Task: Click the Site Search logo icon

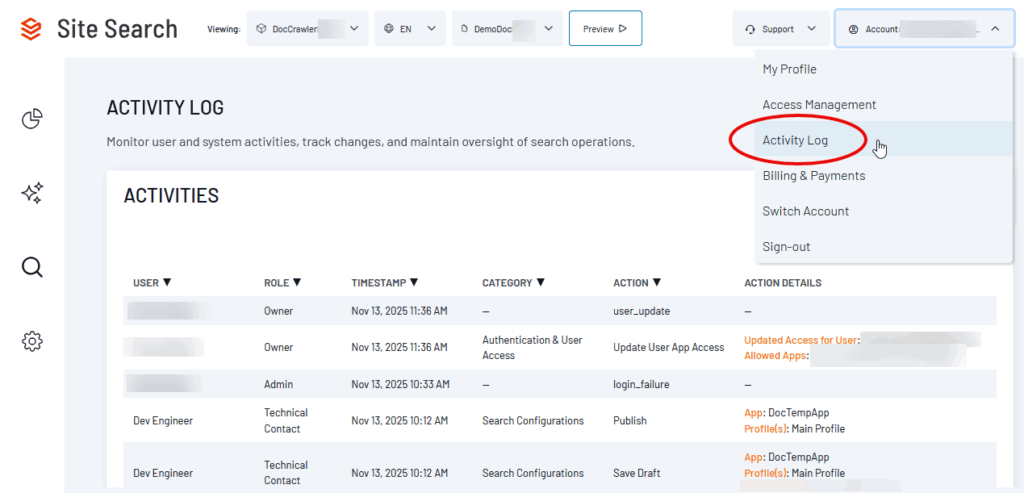Action: [x=31, y=29]
